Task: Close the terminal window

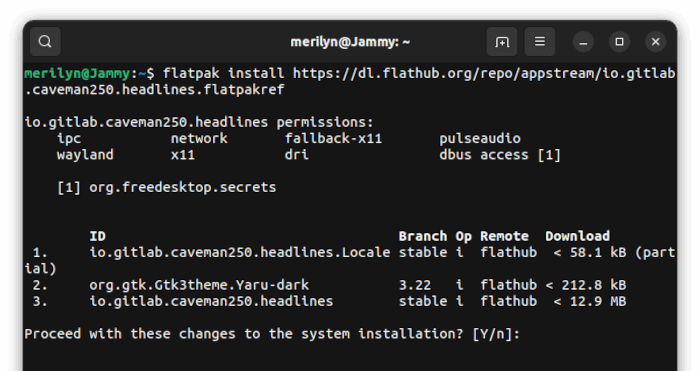Action: coord(655,42)
